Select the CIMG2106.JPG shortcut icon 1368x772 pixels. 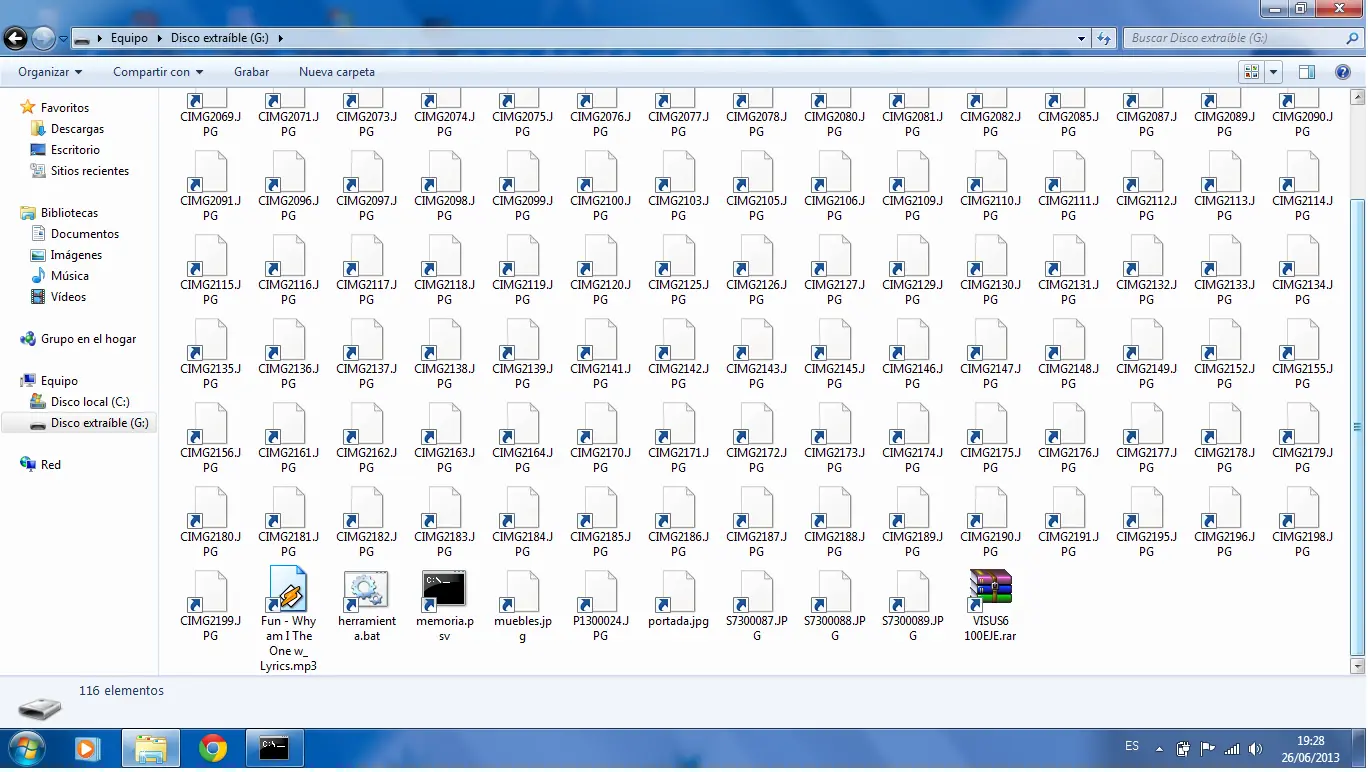click(834, 171)
